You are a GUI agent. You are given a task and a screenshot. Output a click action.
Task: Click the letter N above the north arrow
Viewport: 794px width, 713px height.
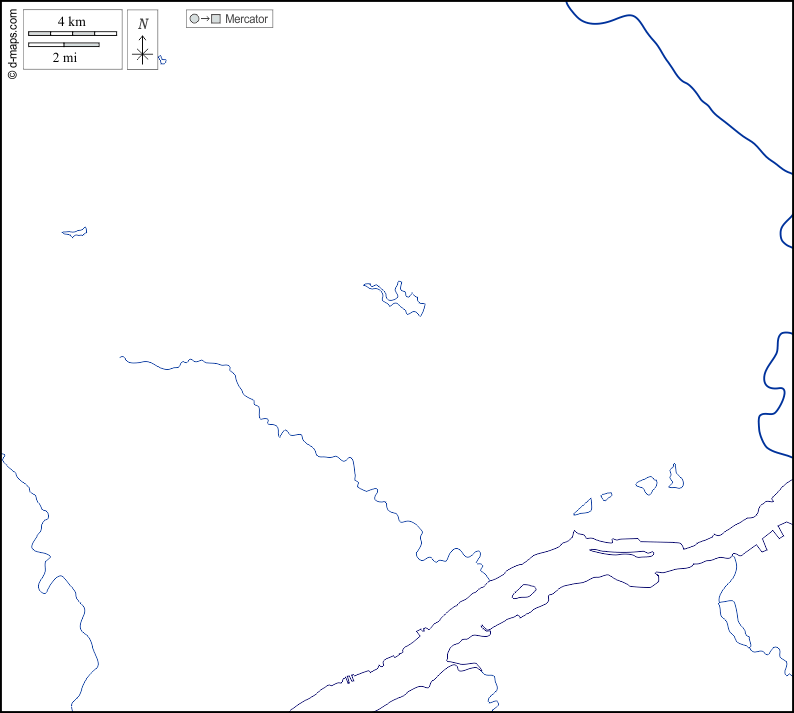click(x=143, y=24)
